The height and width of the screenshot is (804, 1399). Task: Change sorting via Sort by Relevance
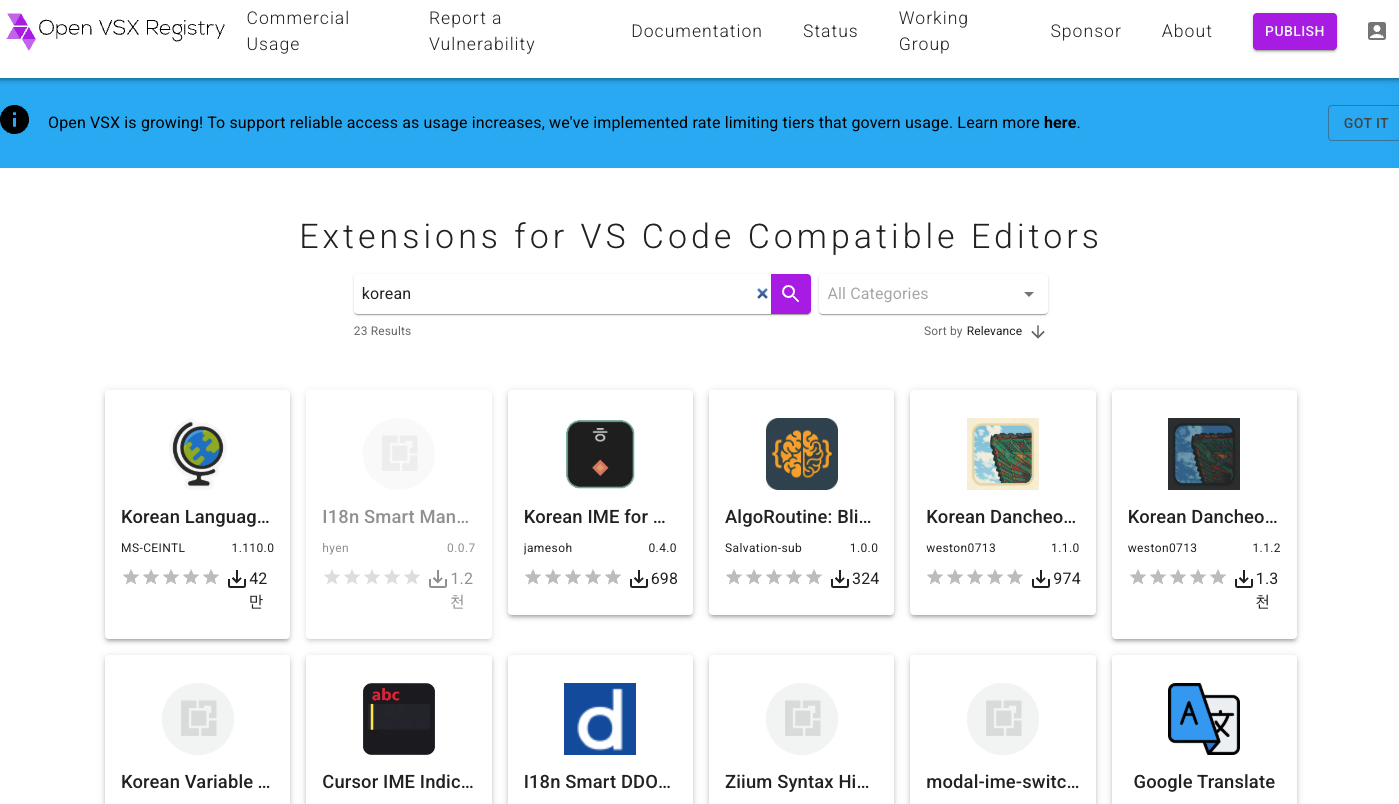(973, 331)
